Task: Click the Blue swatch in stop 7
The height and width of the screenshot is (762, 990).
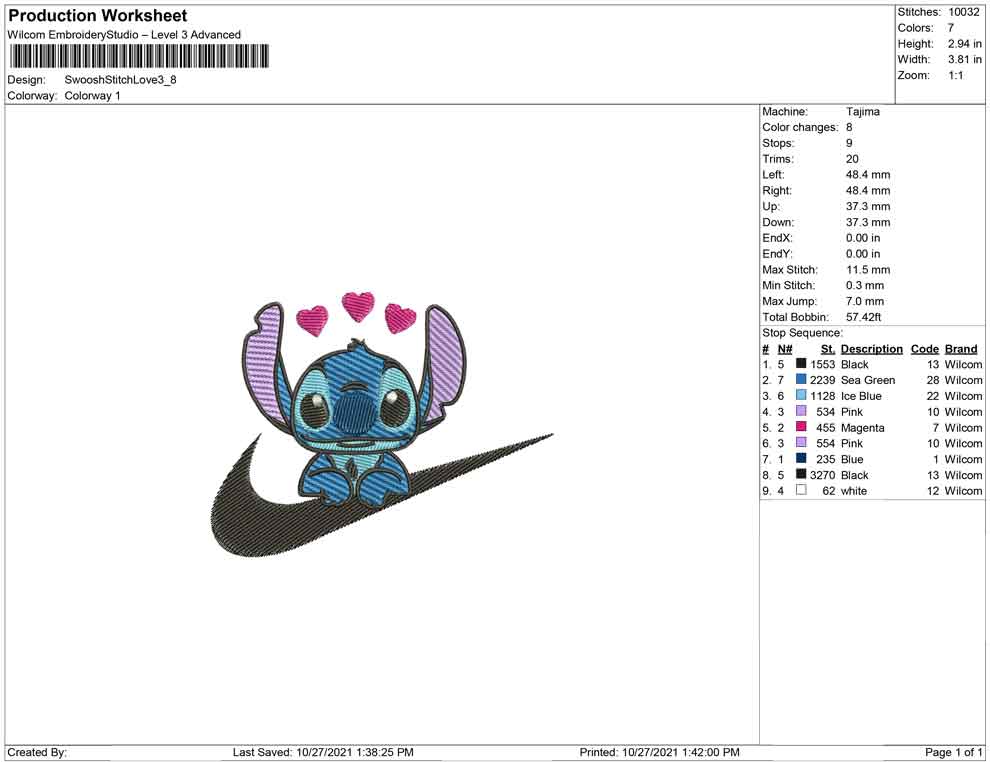Action: [801, 458]
